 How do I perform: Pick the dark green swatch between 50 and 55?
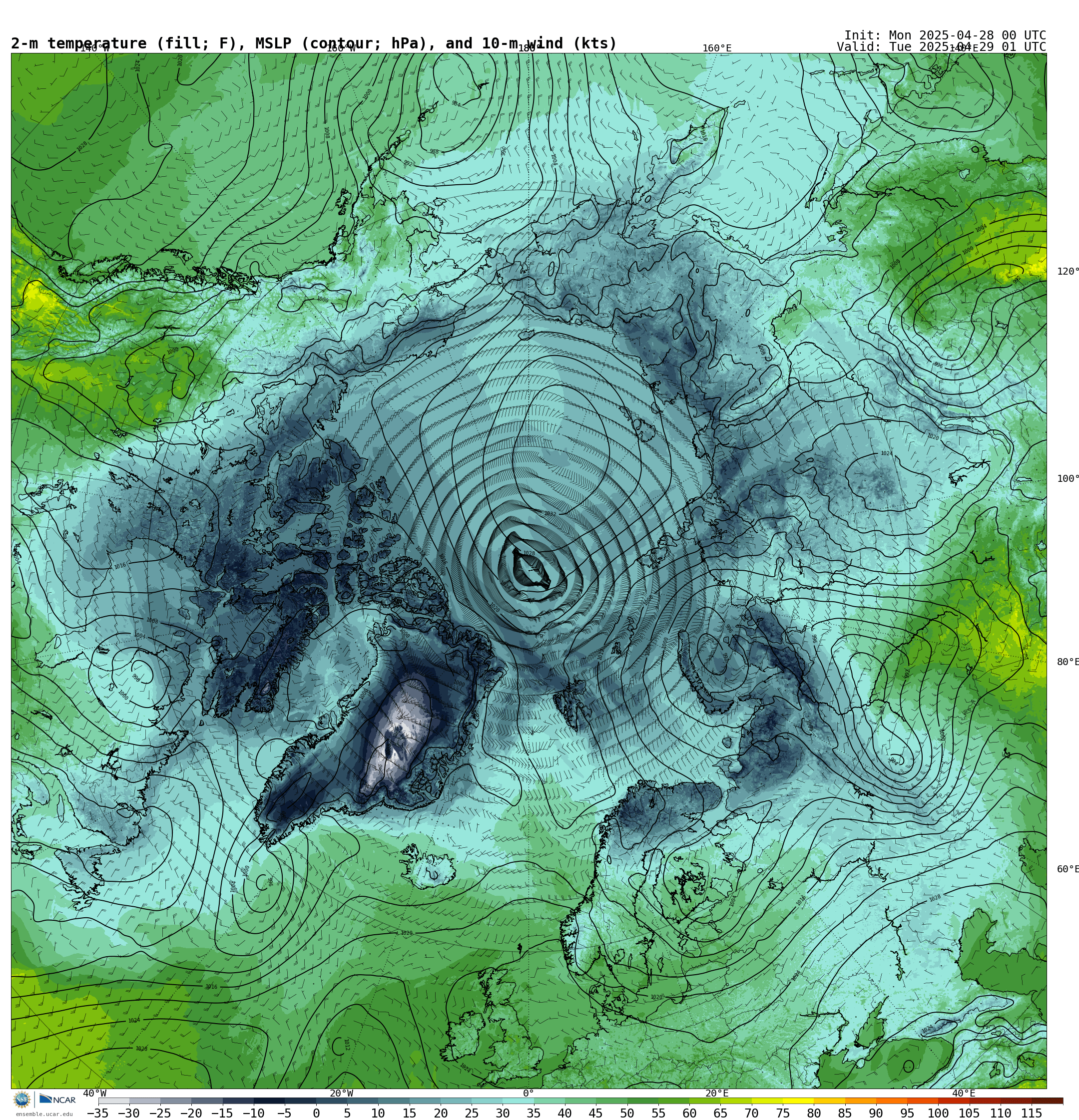(x=643, y=1101)
